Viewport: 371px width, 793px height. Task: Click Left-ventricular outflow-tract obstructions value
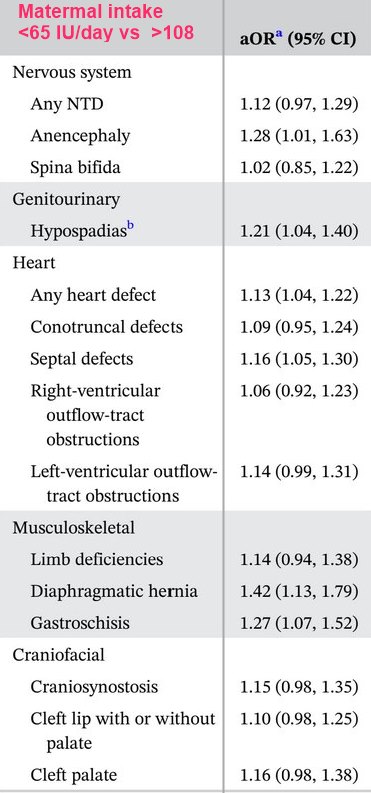point(299,471)
